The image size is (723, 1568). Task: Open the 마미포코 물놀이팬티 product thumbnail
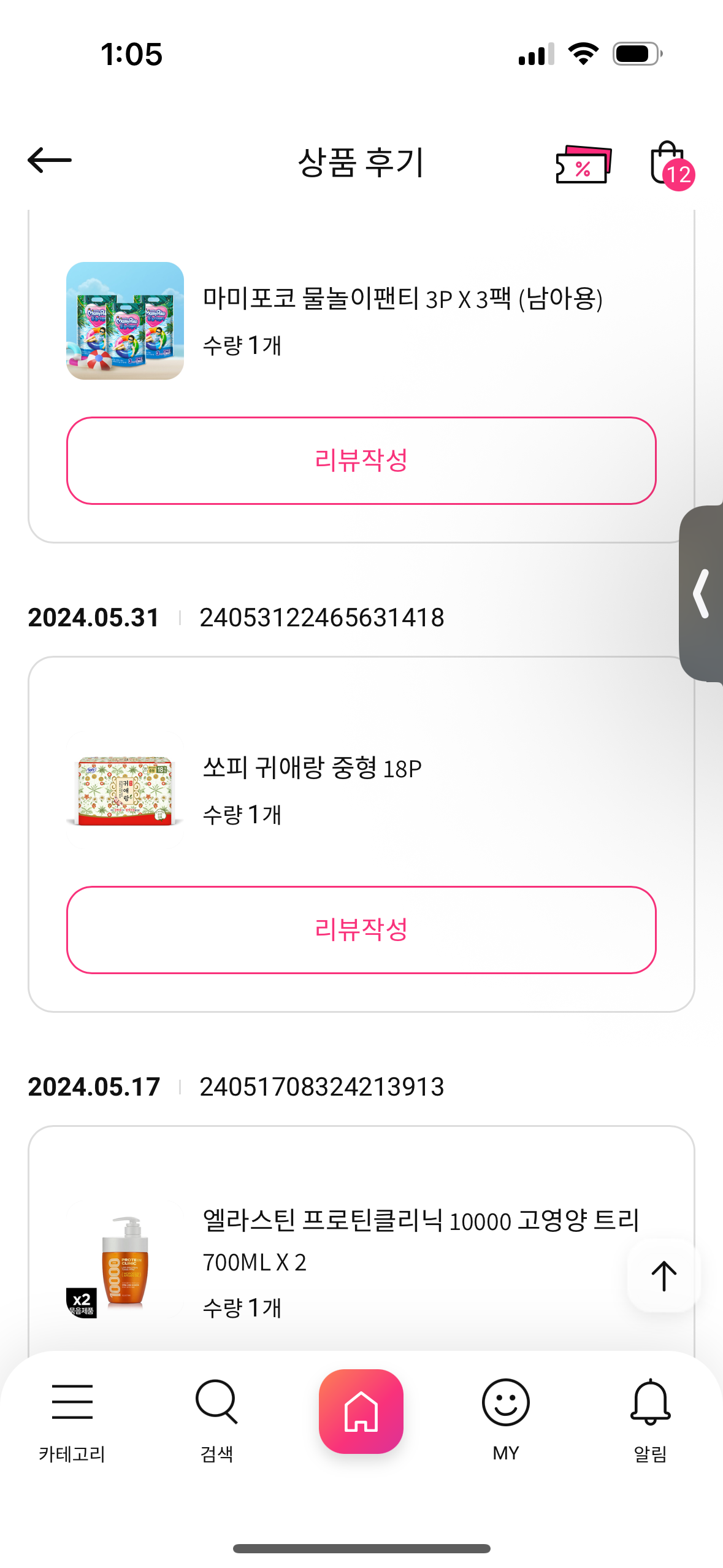pyautogui.click(x=125, y=321)
